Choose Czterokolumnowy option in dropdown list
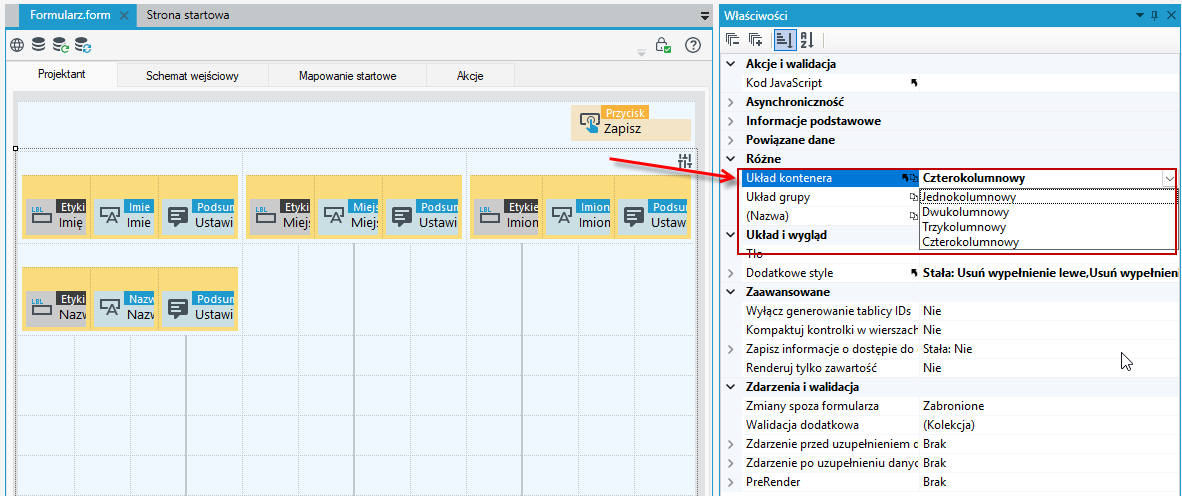The image size is (1182, 496). pyautogui.click(x=1048, y=242)
